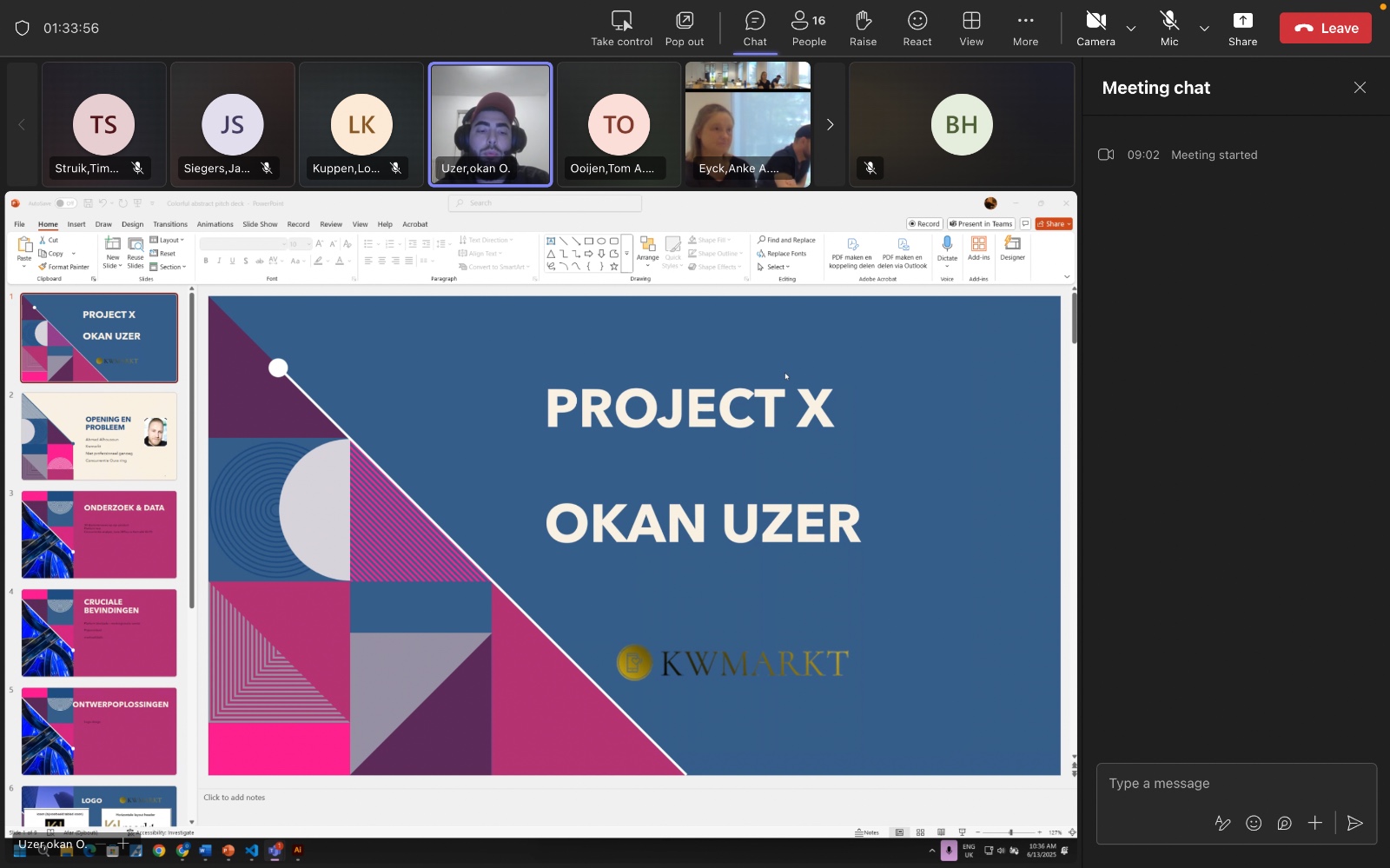Select the ONDERZOEK & DATA slide thumbnail

(x=98, y=534)
